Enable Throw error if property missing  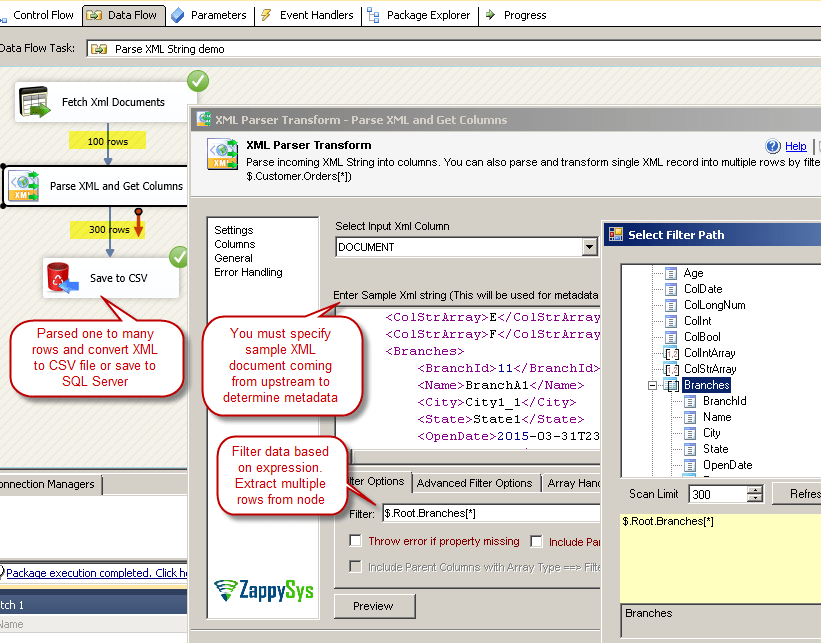[x=355, y=540]
